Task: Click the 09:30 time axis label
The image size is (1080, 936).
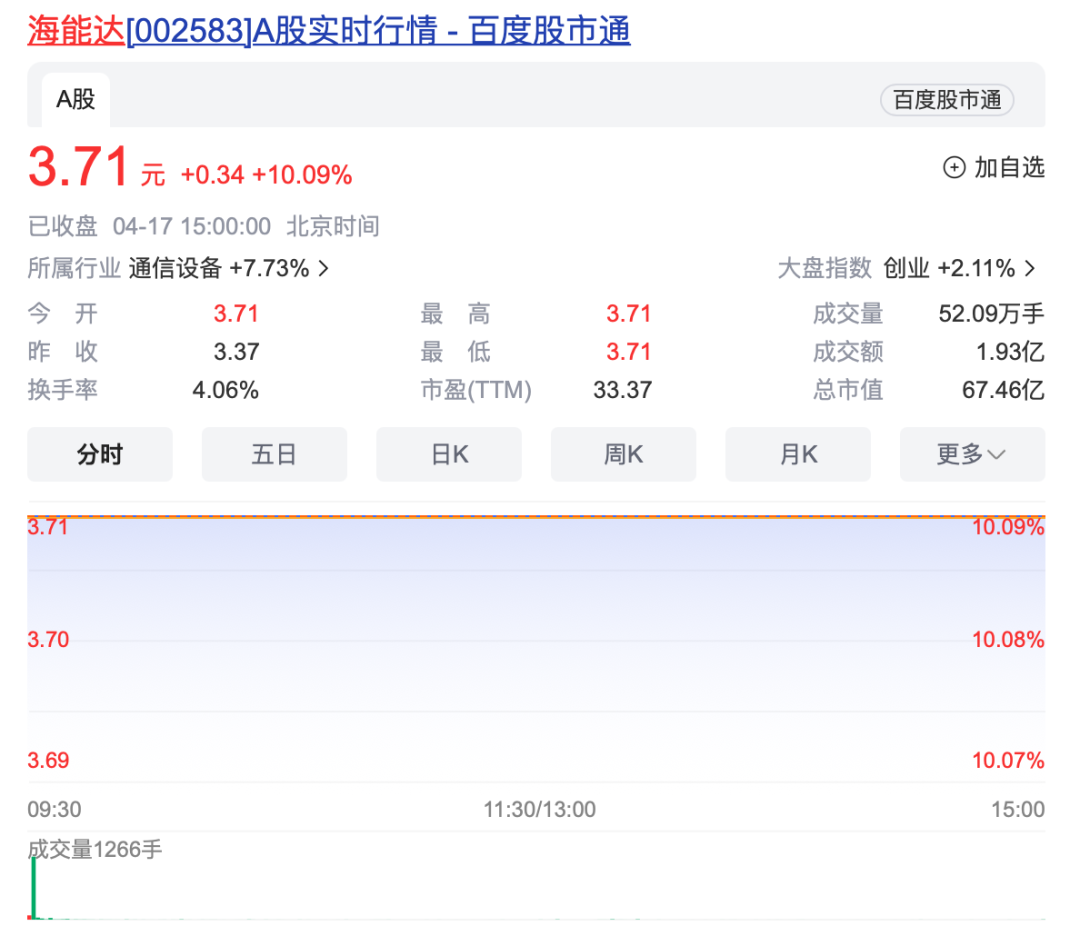Action: pyautogui.click(x=54, y=809)
